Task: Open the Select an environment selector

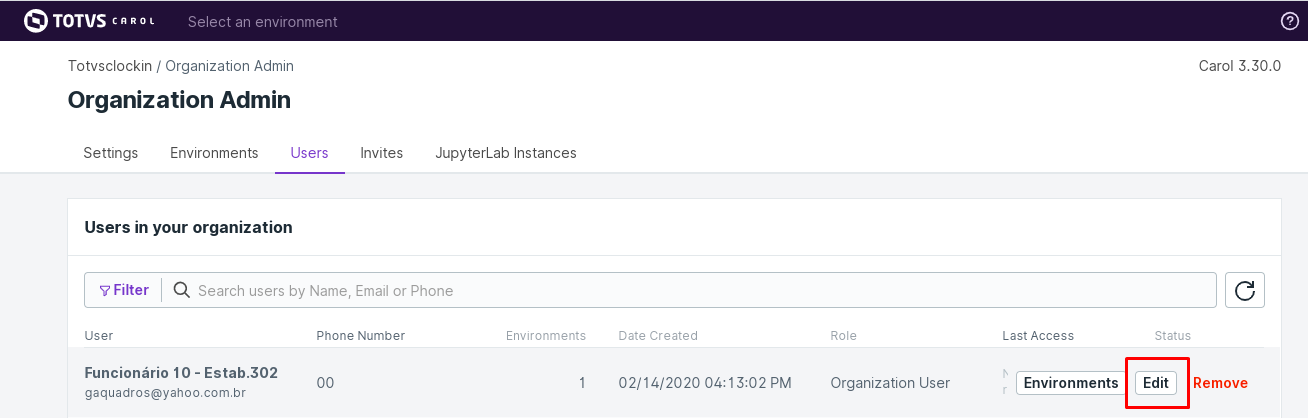Action: (x=263, y=21)
